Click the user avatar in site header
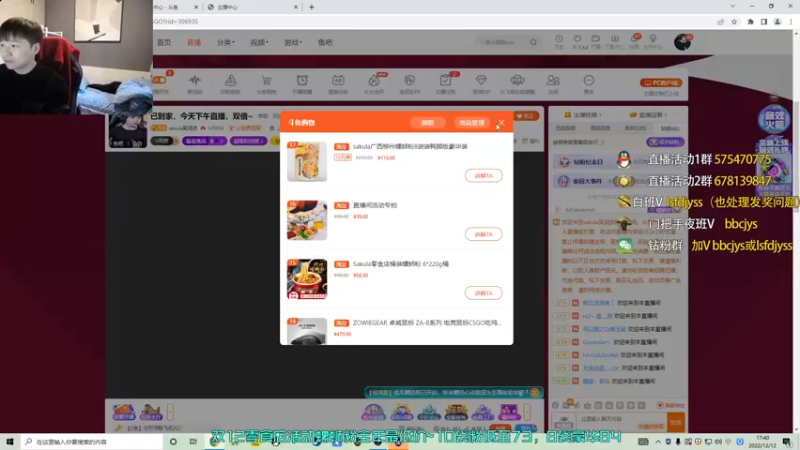 point(682,42)
